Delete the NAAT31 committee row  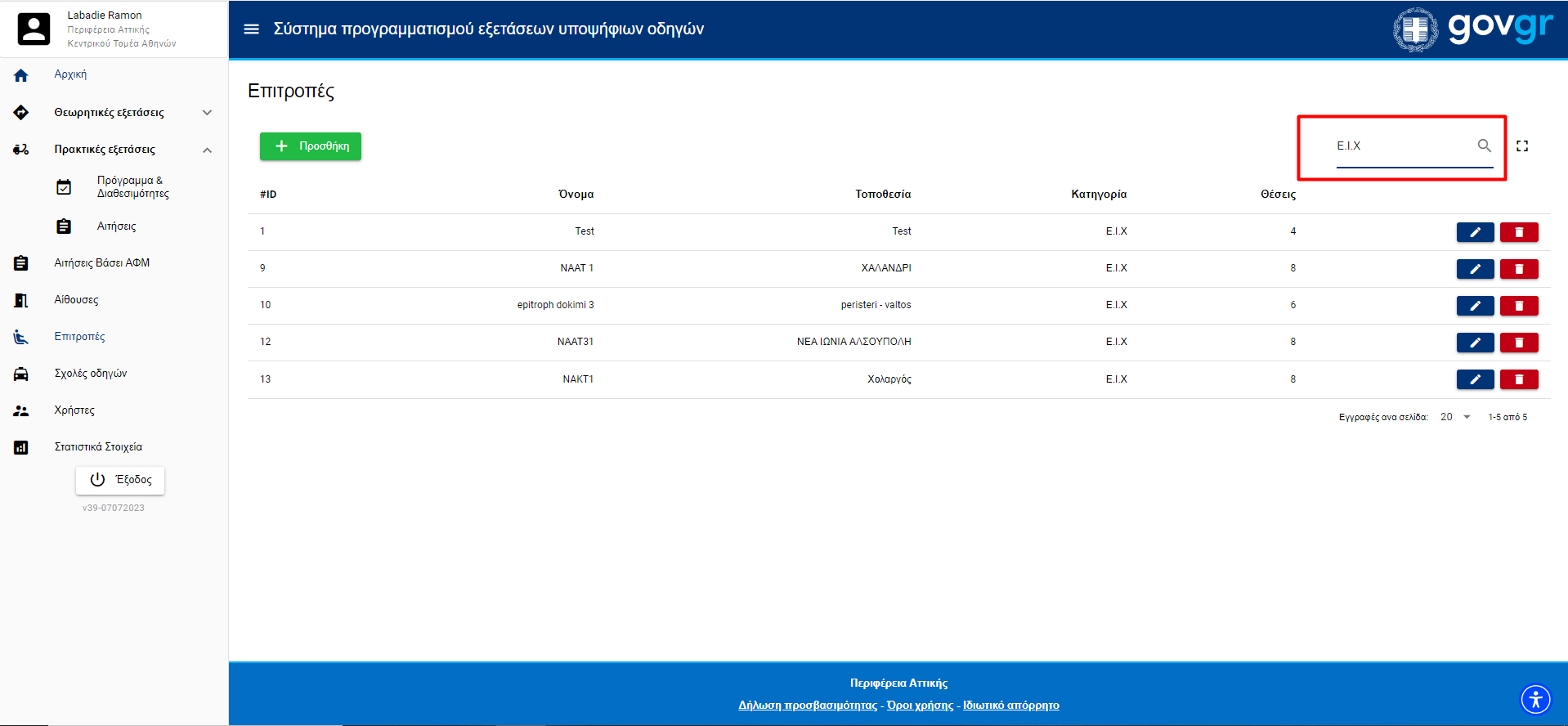[x=1518, y=343]
